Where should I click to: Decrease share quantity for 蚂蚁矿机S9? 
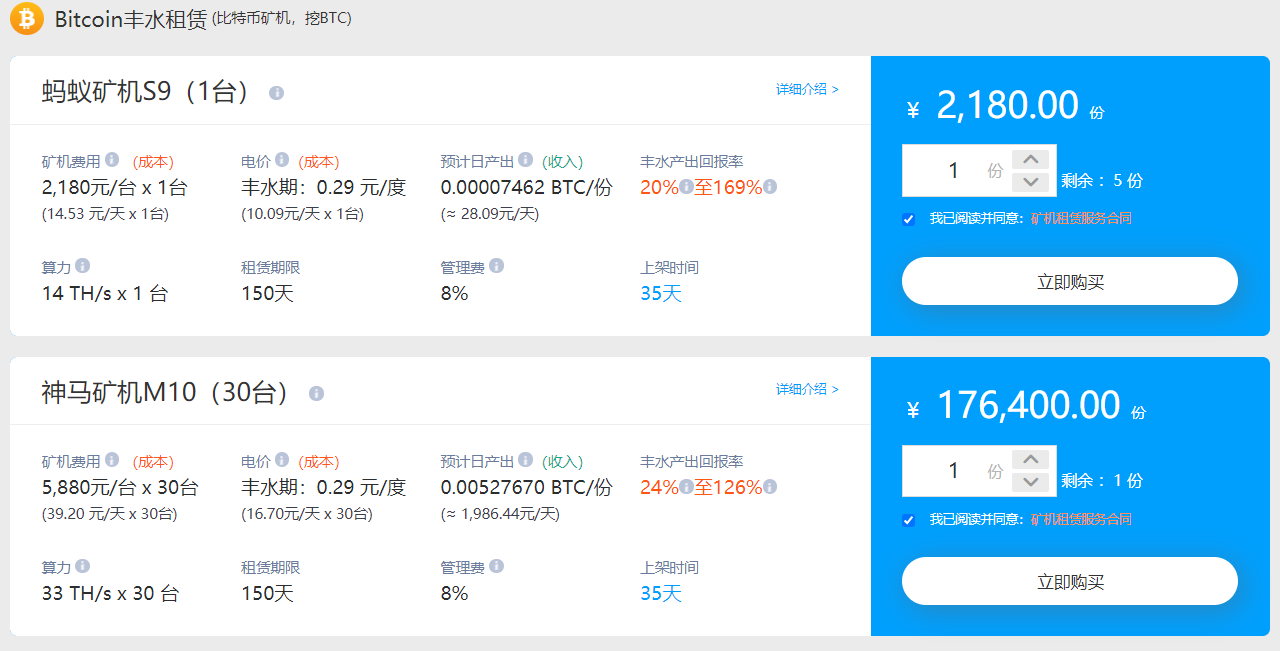click(1030, 182)
